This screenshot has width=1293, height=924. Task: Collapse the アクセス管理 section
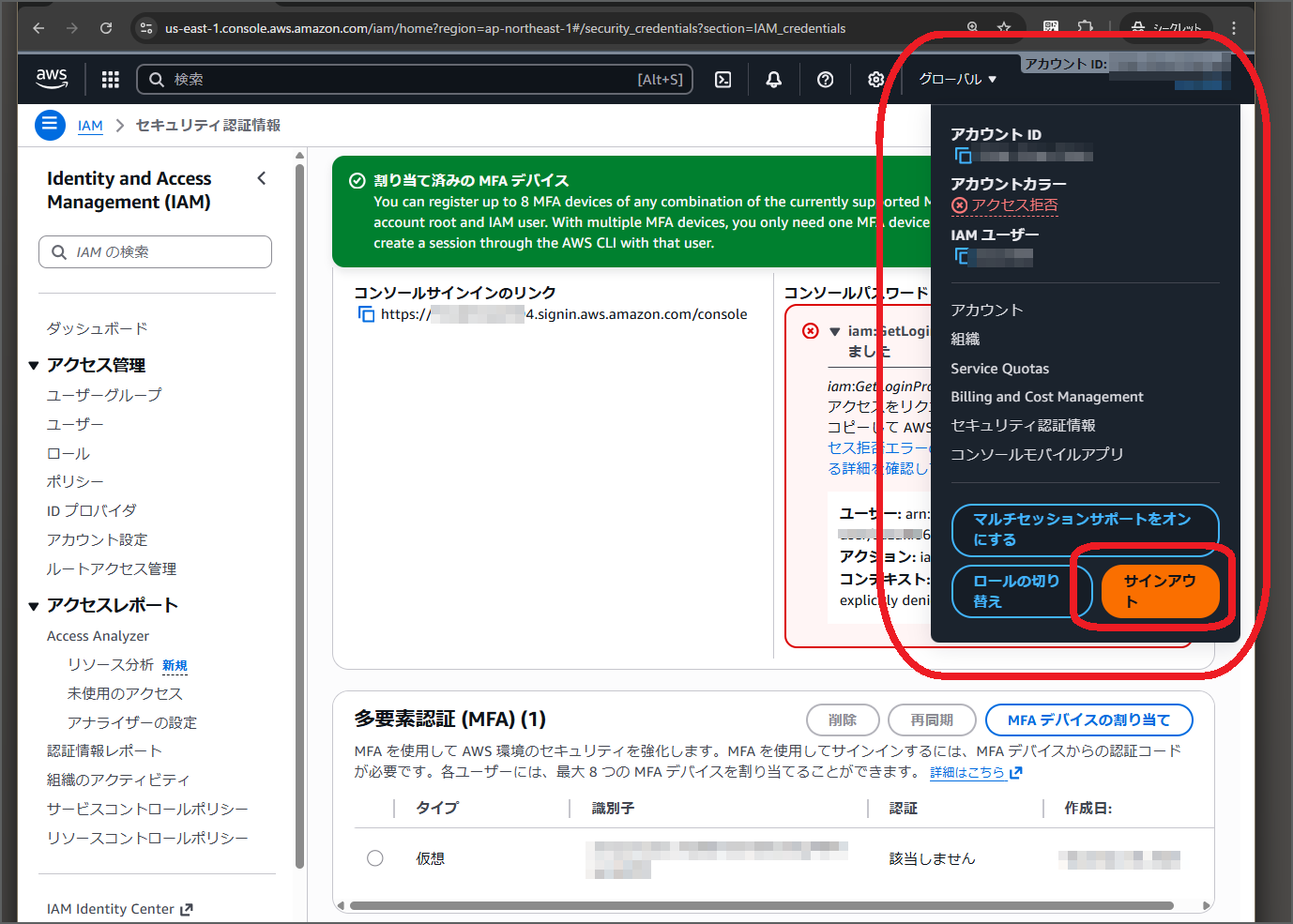tap(34, 366)
